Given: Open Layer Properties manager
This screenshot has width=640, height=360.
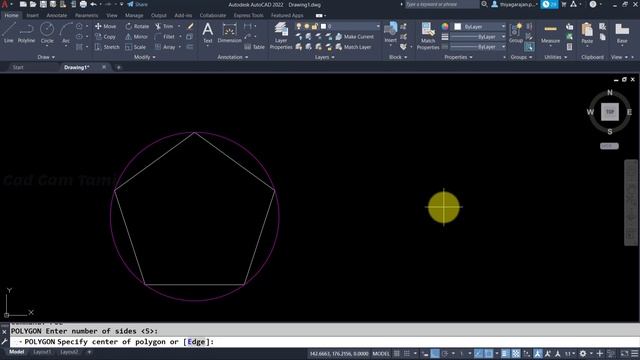Looking at the screenshot, I should click(x=281, y=36).
